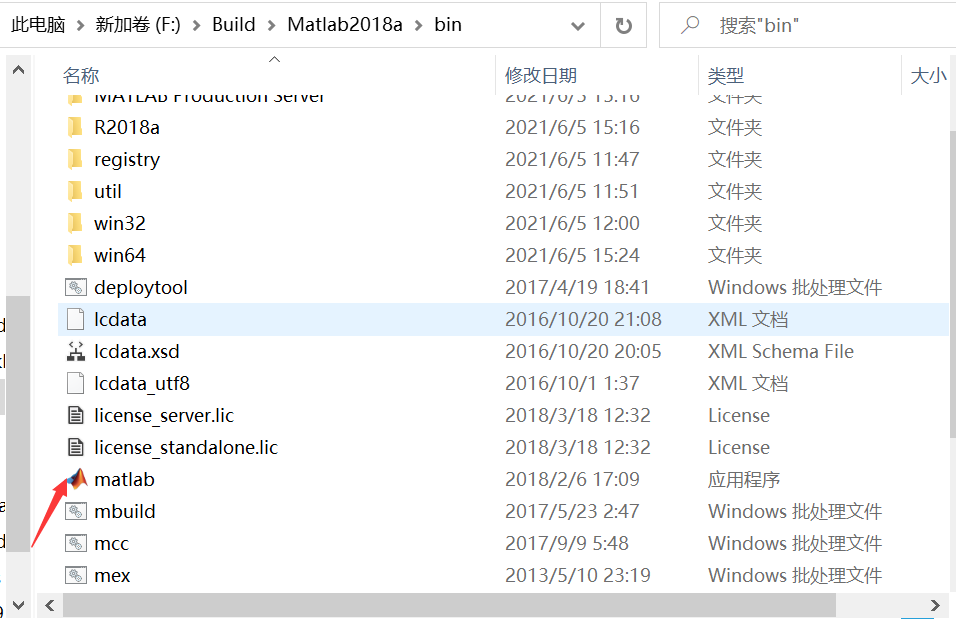Click the lcdata XML document icon
Viewport: 956px width, 619px height.
pos(76,320)
